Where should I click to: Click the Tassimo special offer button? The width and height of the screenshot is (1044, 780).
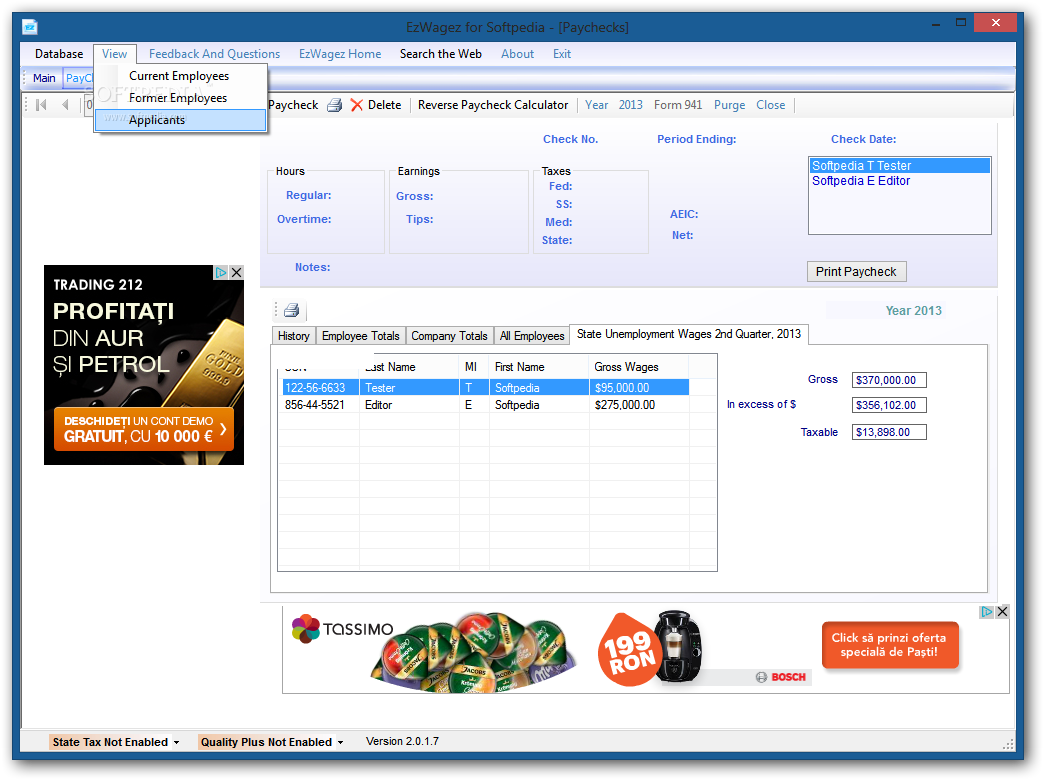tap(890, 645)
